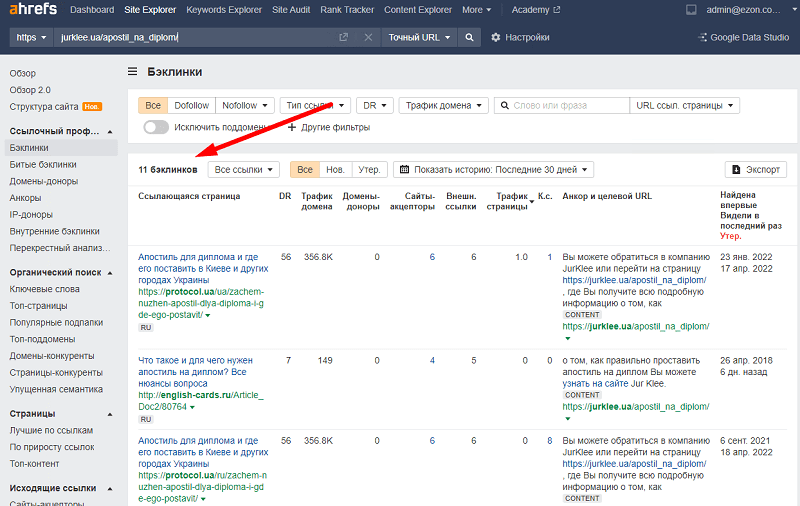The height and width of the screenshot is (506, 800).
Task: Click the plus icon for Другие фильтры
Action: [x=292, y=127]
